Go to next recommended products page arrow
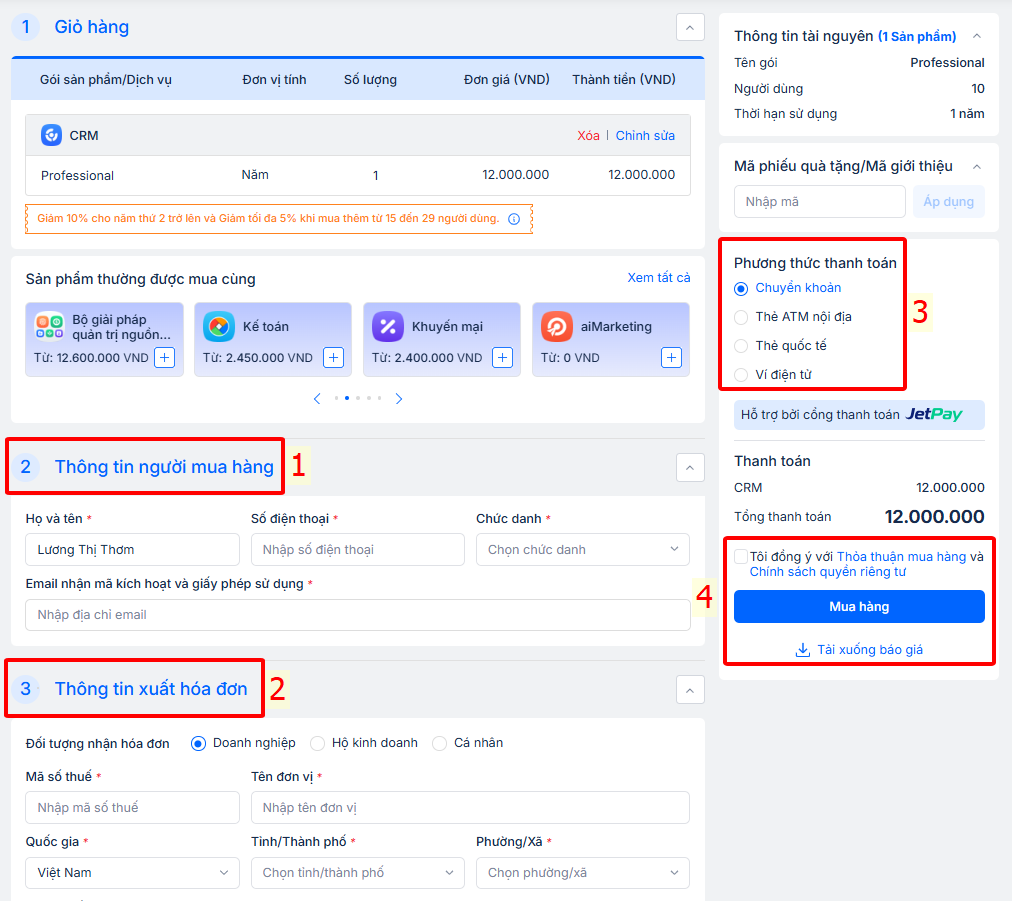Image resolution: width=1012 pixels, height=901 pixels. click(x=399, y=399)
